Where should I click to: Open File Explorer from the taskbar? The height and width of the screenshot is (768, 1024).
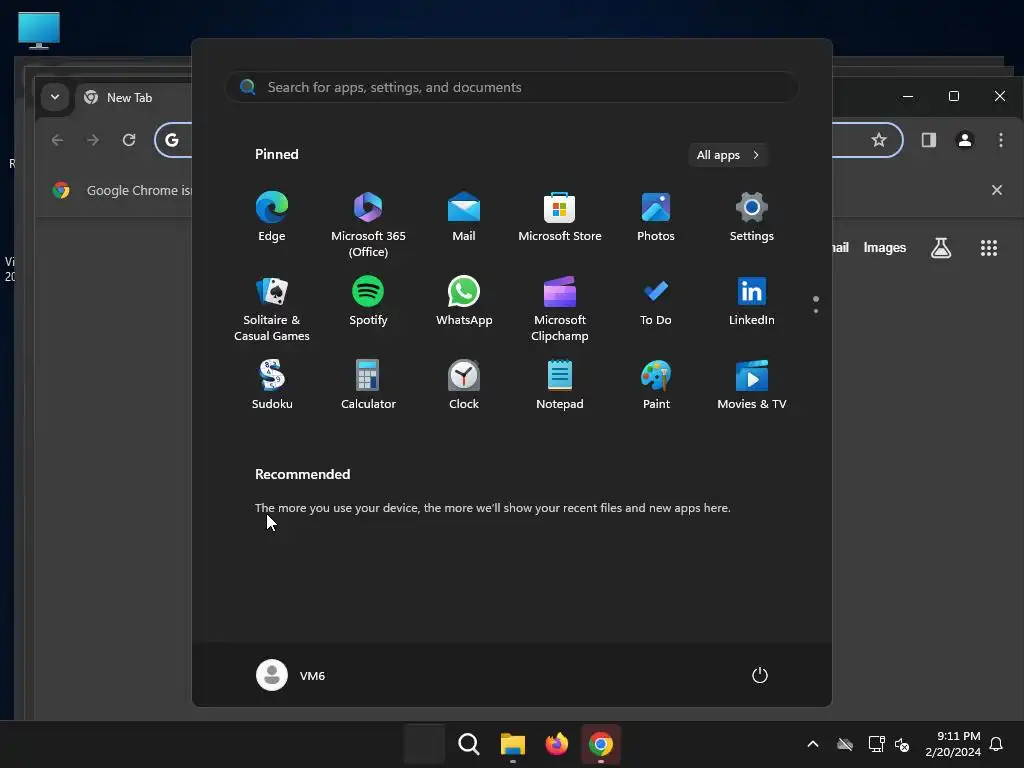[513, 744]
